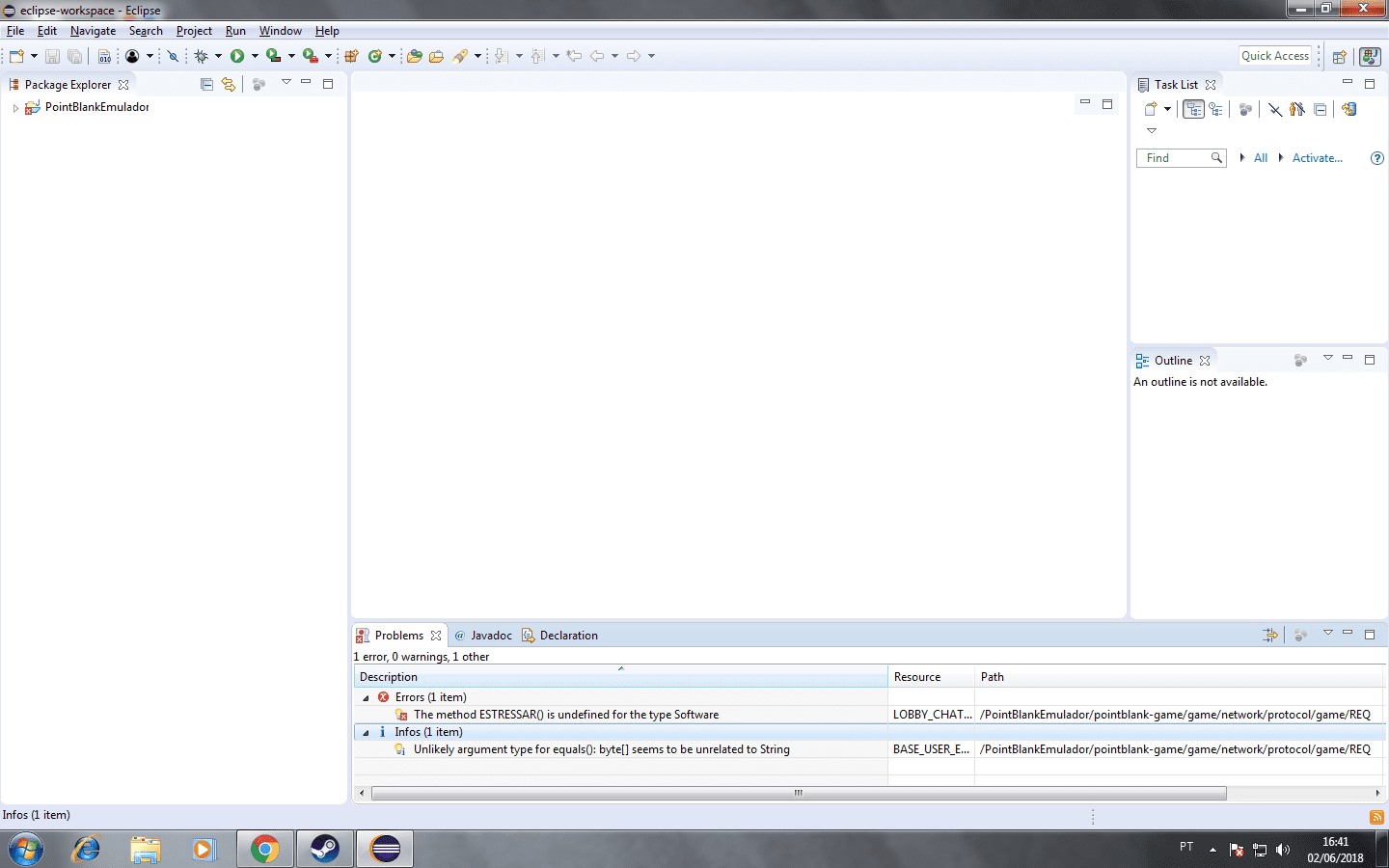
Task: Open the Problems view menu triangle
Action: tap(1328, 633)
